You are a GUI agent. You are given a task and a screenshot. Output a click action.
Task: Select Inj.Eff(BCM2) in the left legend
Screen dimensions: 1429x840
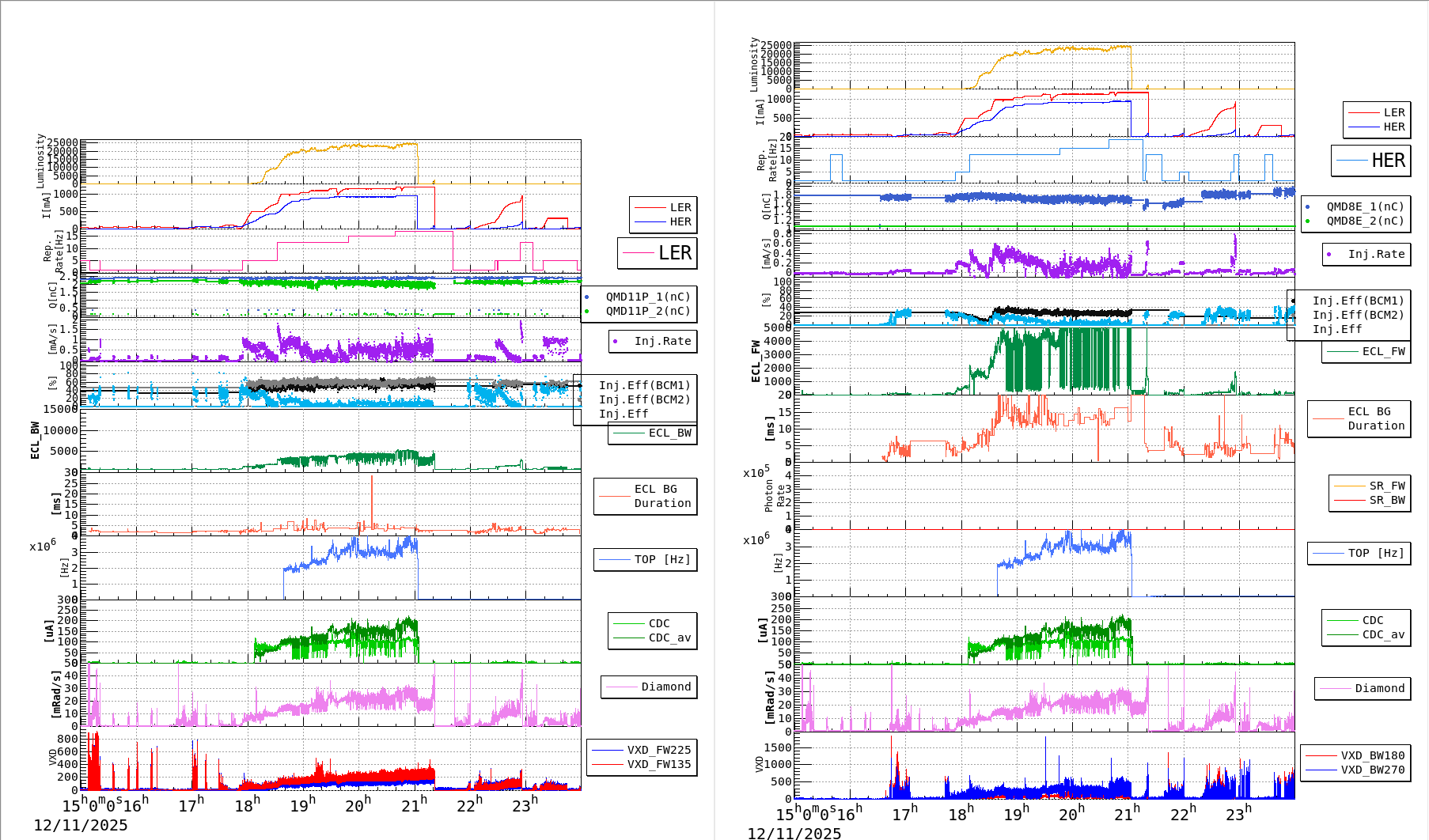click(643, 399)
